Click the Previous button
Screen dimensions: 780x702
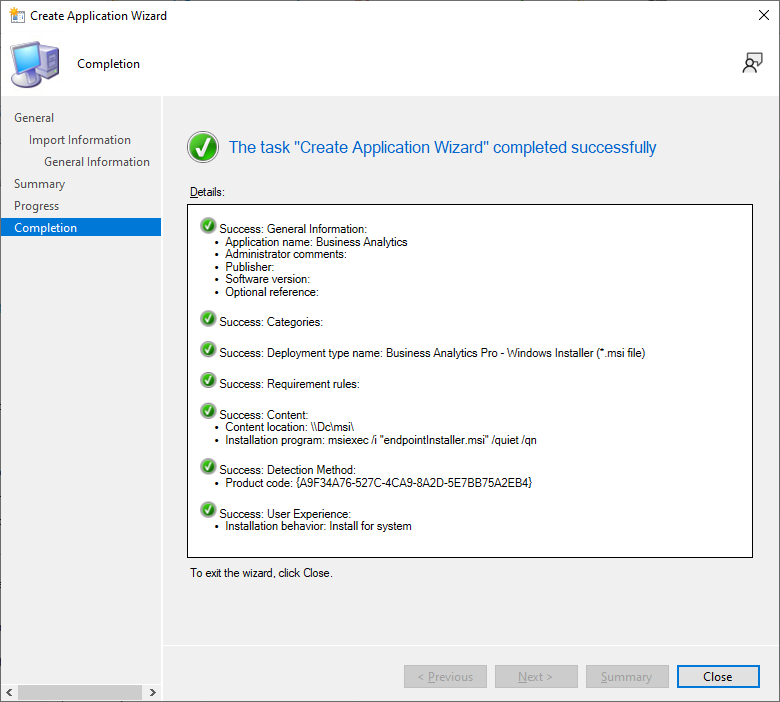point(445,677)
